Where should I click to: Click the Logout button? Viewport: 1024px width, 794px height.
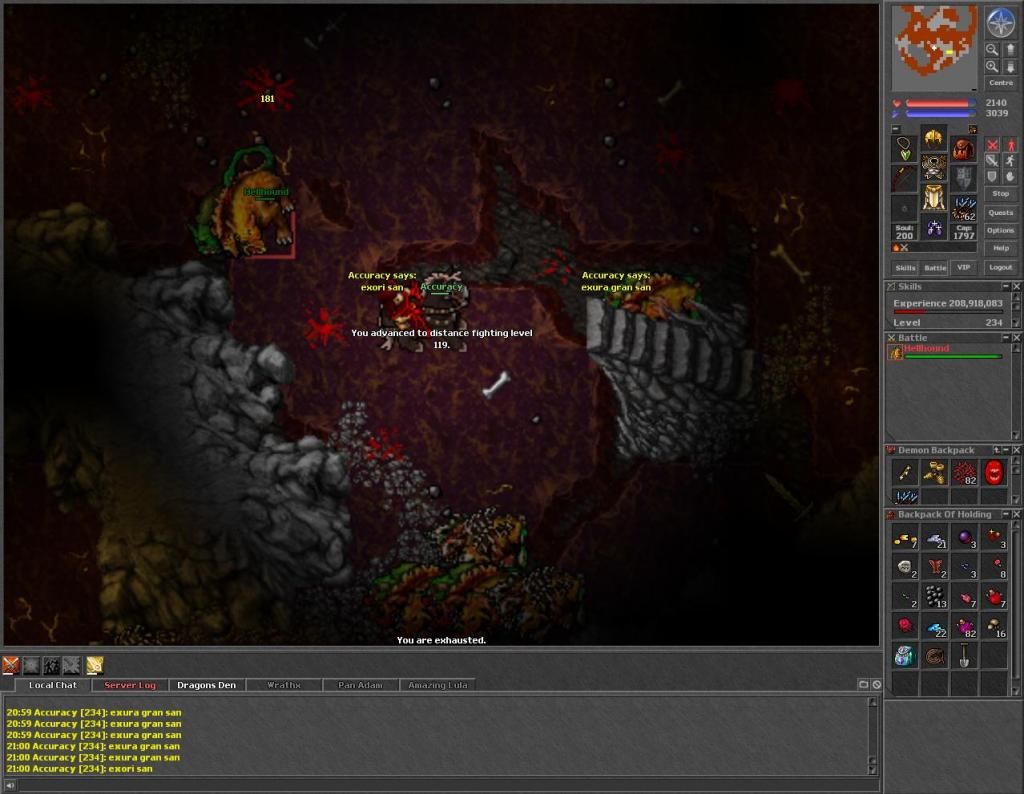[1000, 267]
